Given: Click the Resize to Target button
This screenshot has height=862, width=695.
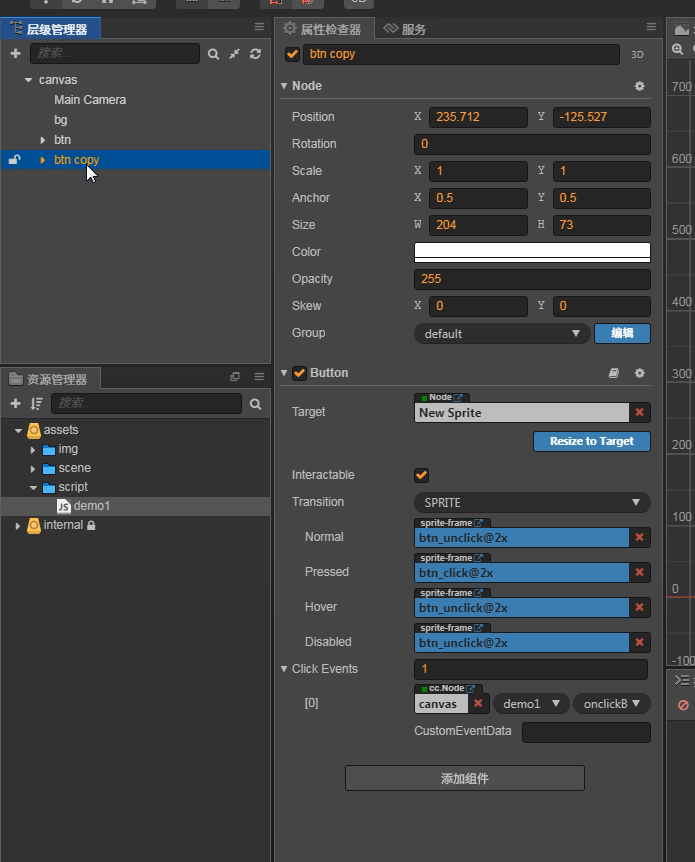Looking at the screenshot, I should point(592,441).
